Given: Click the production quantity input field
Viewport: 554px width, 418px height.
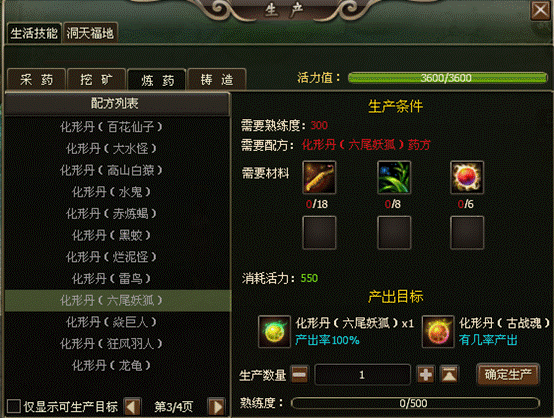Looking at the screenshot, I should click(x=362, y=375).
